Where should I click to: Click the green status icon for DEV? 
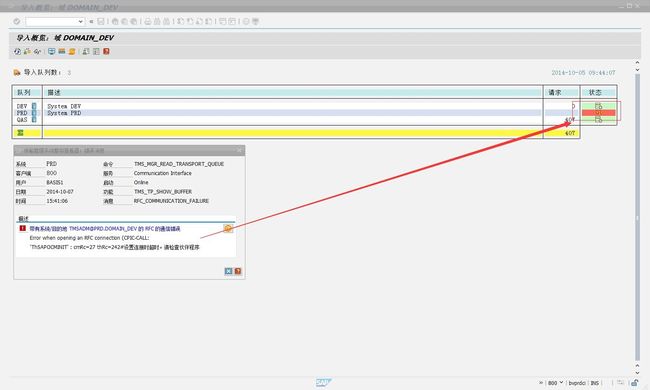pos(599,107)
